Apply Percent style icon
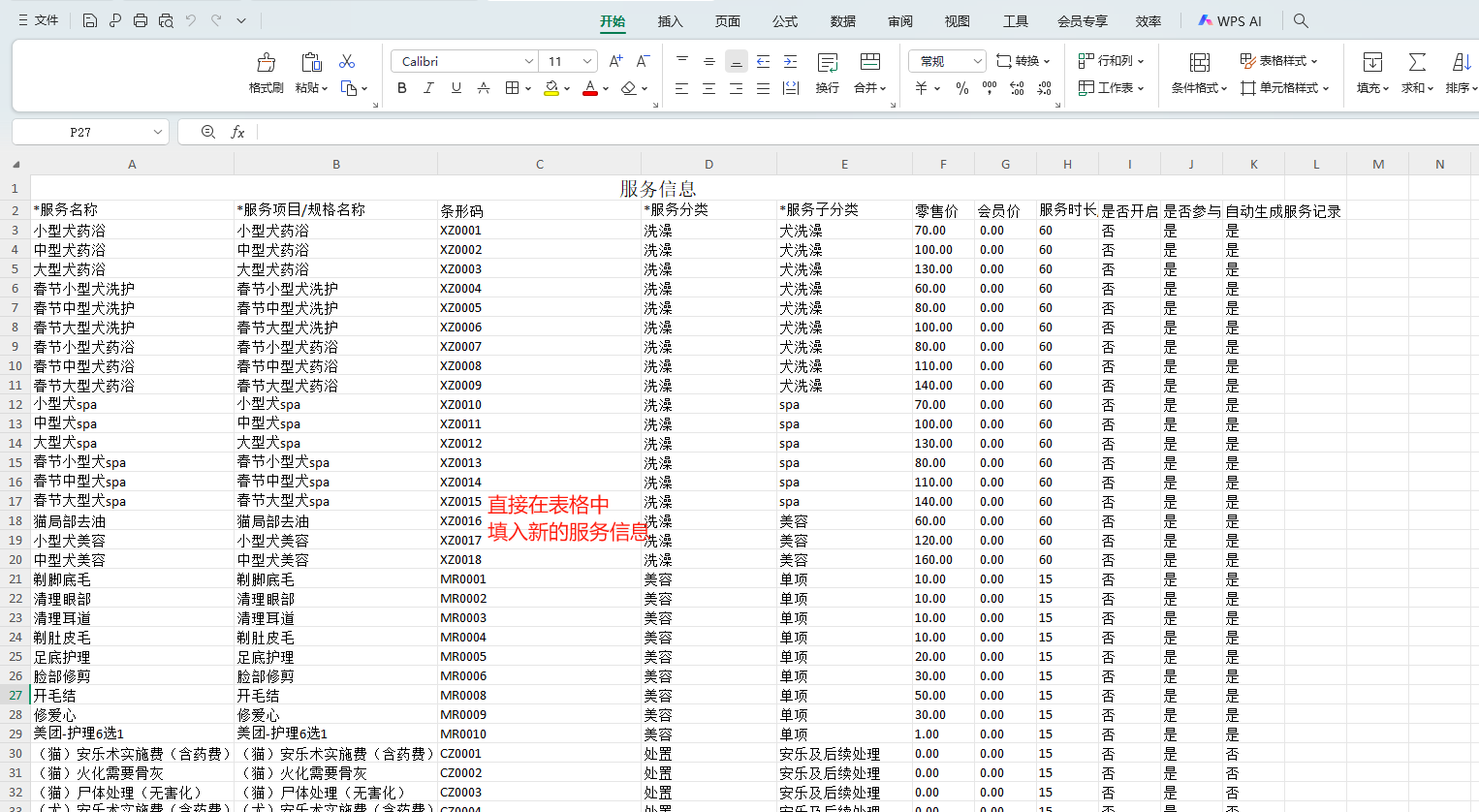 tap(961, 88)
